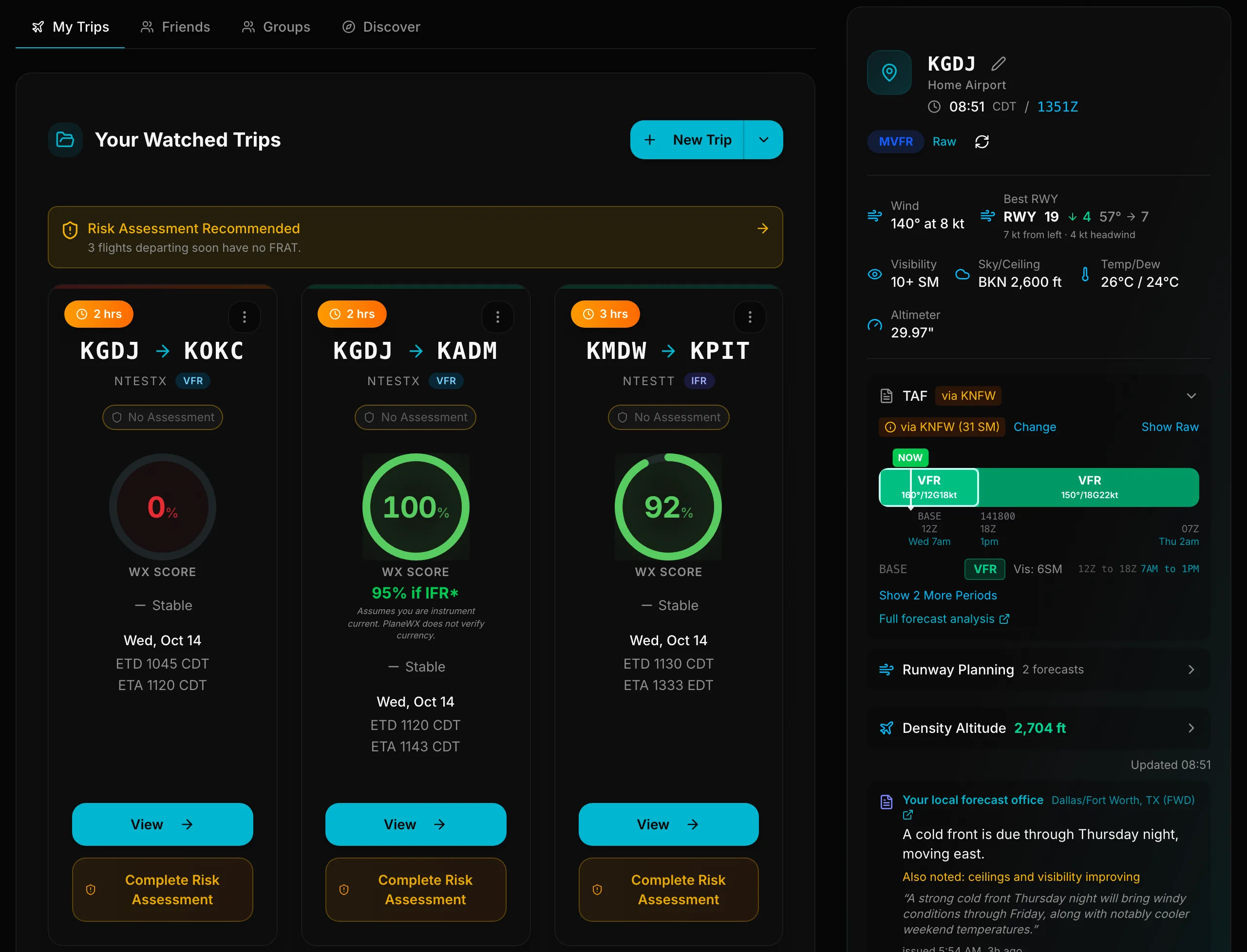View the KGDJ → KOKC trip

click(x=163, y=824)
